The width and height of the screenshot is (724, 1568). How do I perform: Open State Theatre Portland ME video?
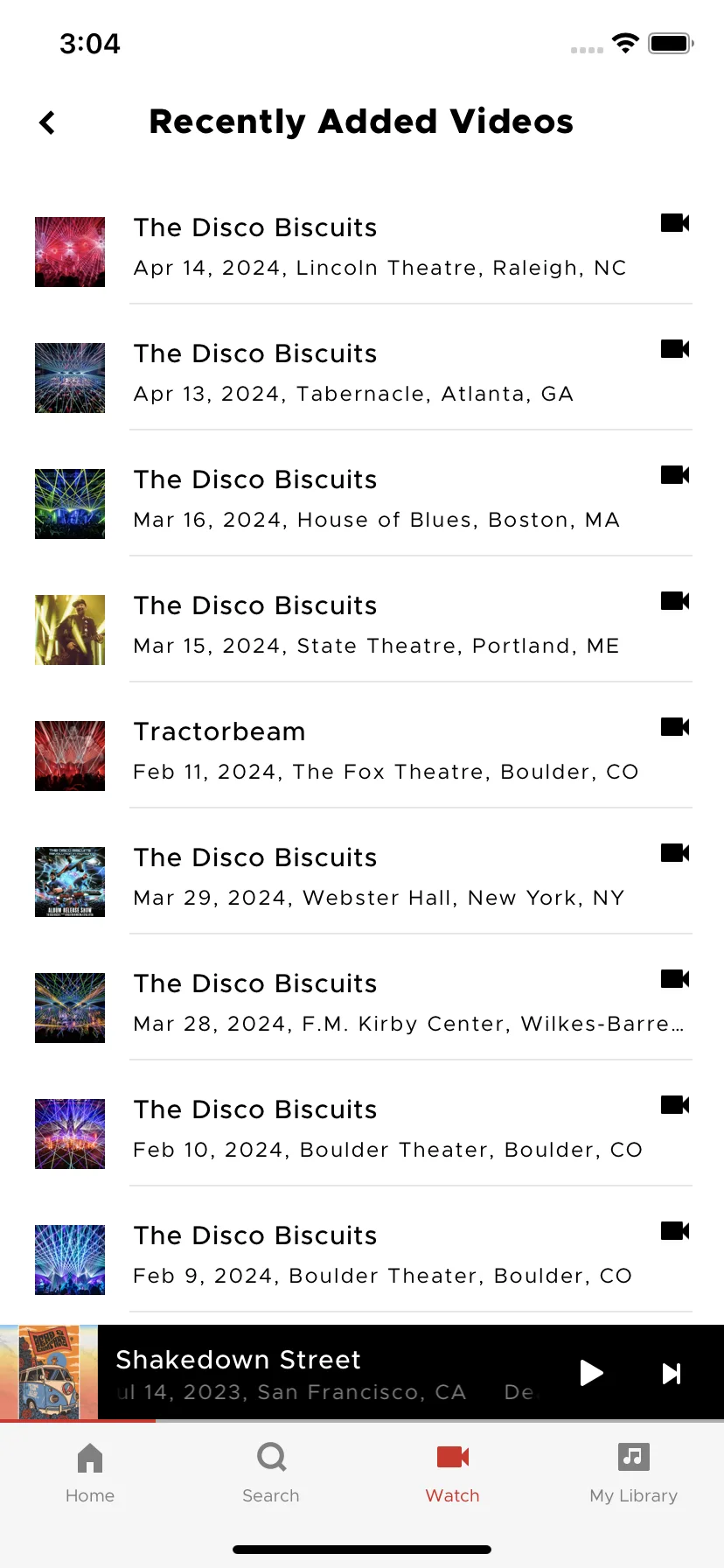pos(364,629)
